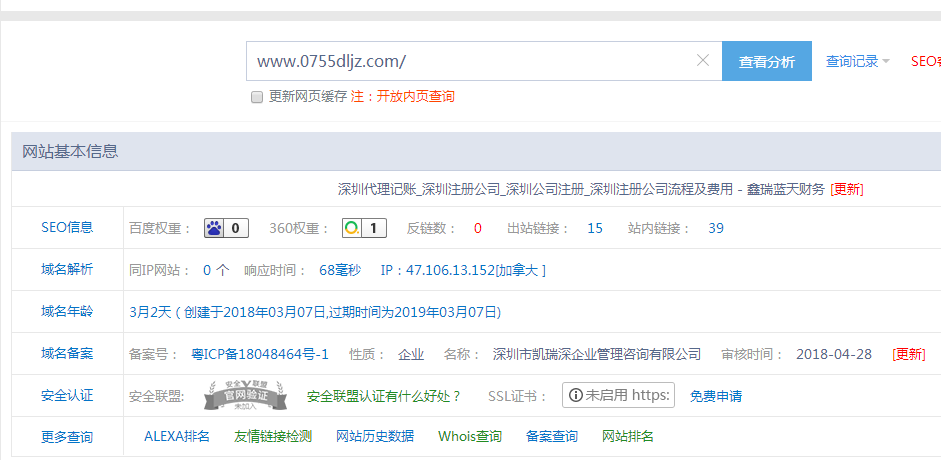Open 网站历史数据 link
The image size is (941, 460).
click(375, 436)
